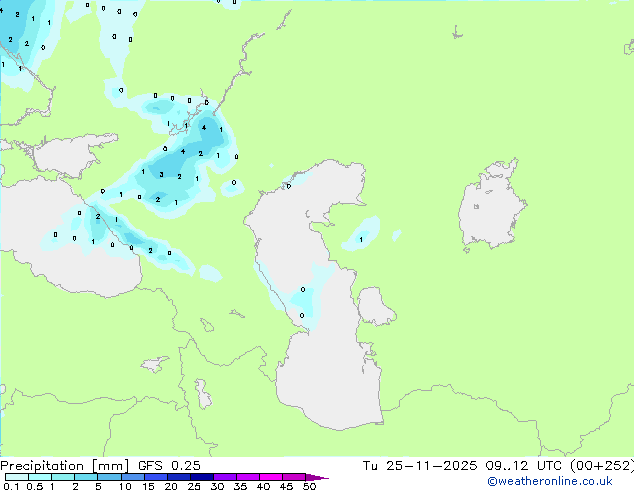The height and width of the screenshot is (490, 634).
Task: Click the above-50 arrow end of the legend
Action: 317,477
